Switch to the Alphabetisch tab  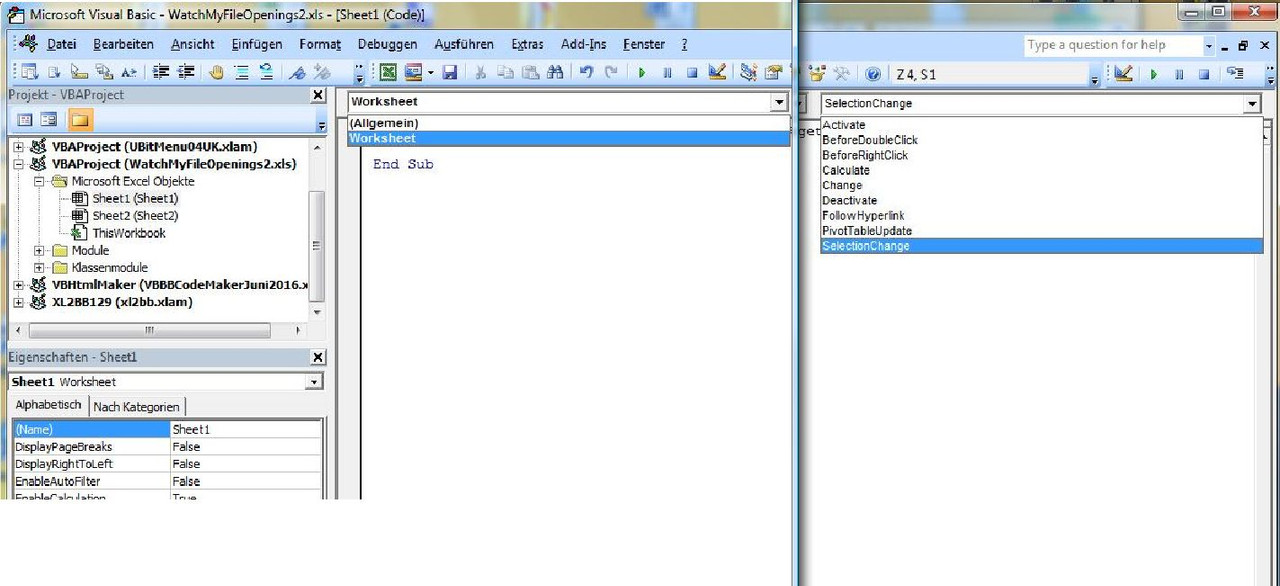(x=48, y=405)
